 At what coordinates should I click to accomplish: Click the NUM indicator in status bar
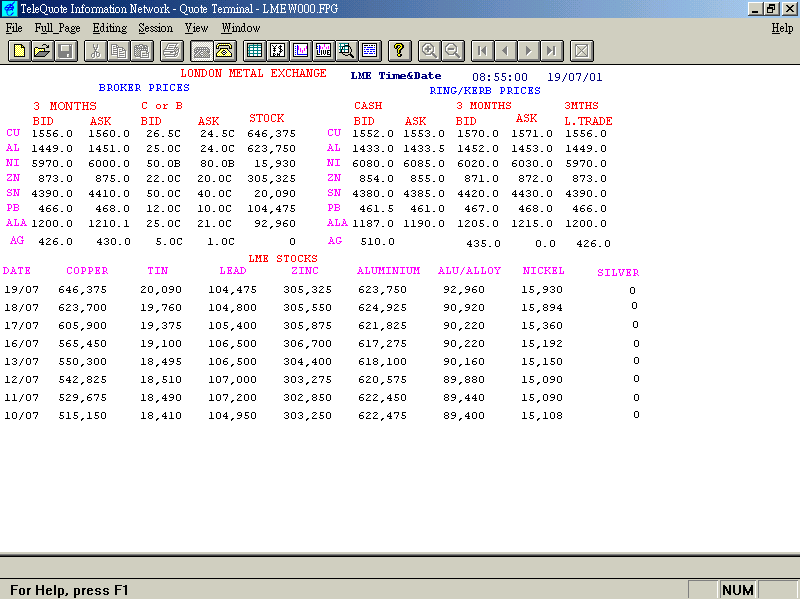click(738, 590)
